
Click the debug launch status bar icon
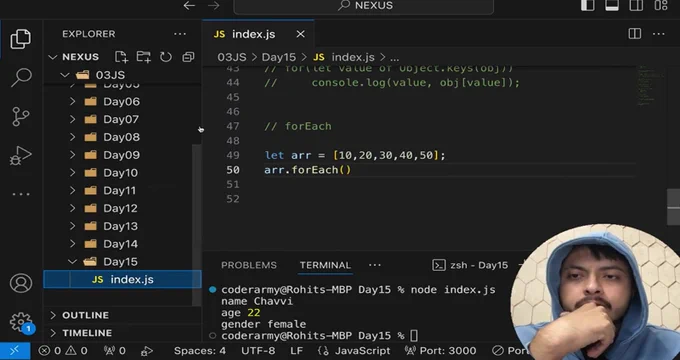pyautogui.click(x=147, y=350)
